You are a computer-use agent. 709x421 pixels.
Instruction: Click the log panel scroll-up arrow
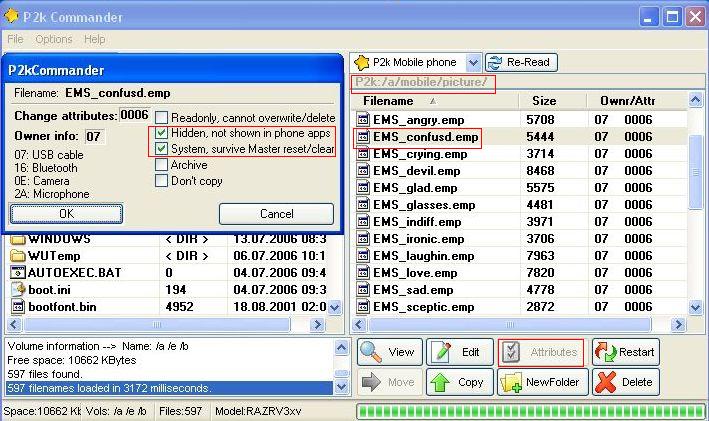341,347
